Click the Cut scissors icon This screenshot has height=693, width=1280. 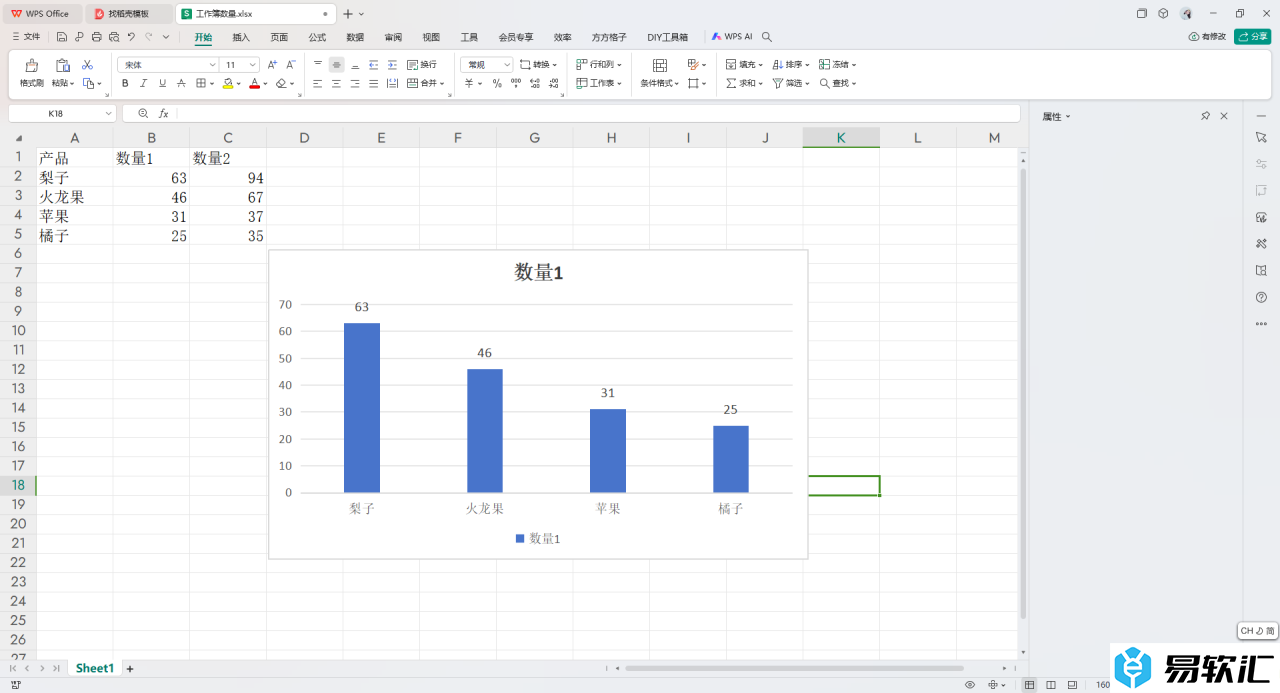(x=87, y=64)
